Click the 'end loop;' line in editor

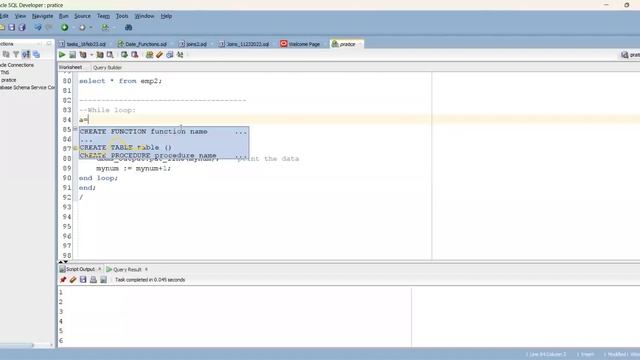[x=98, y=178]
